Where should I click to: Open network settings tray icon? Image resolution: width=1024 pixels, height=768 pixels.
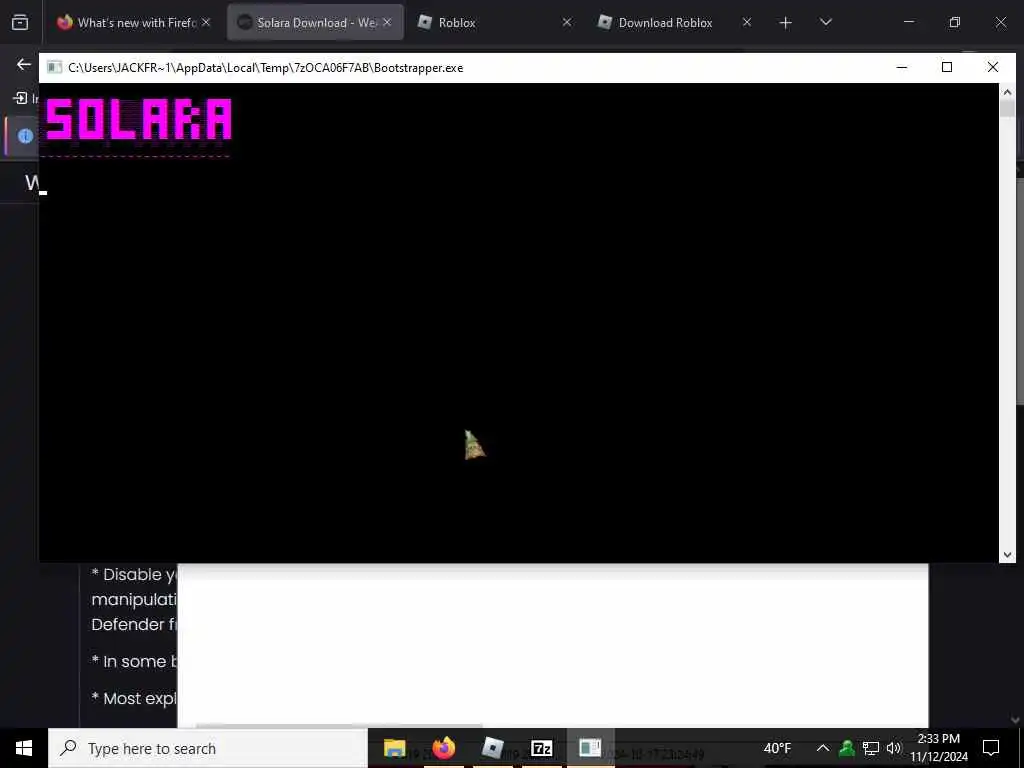click(871, 748)
